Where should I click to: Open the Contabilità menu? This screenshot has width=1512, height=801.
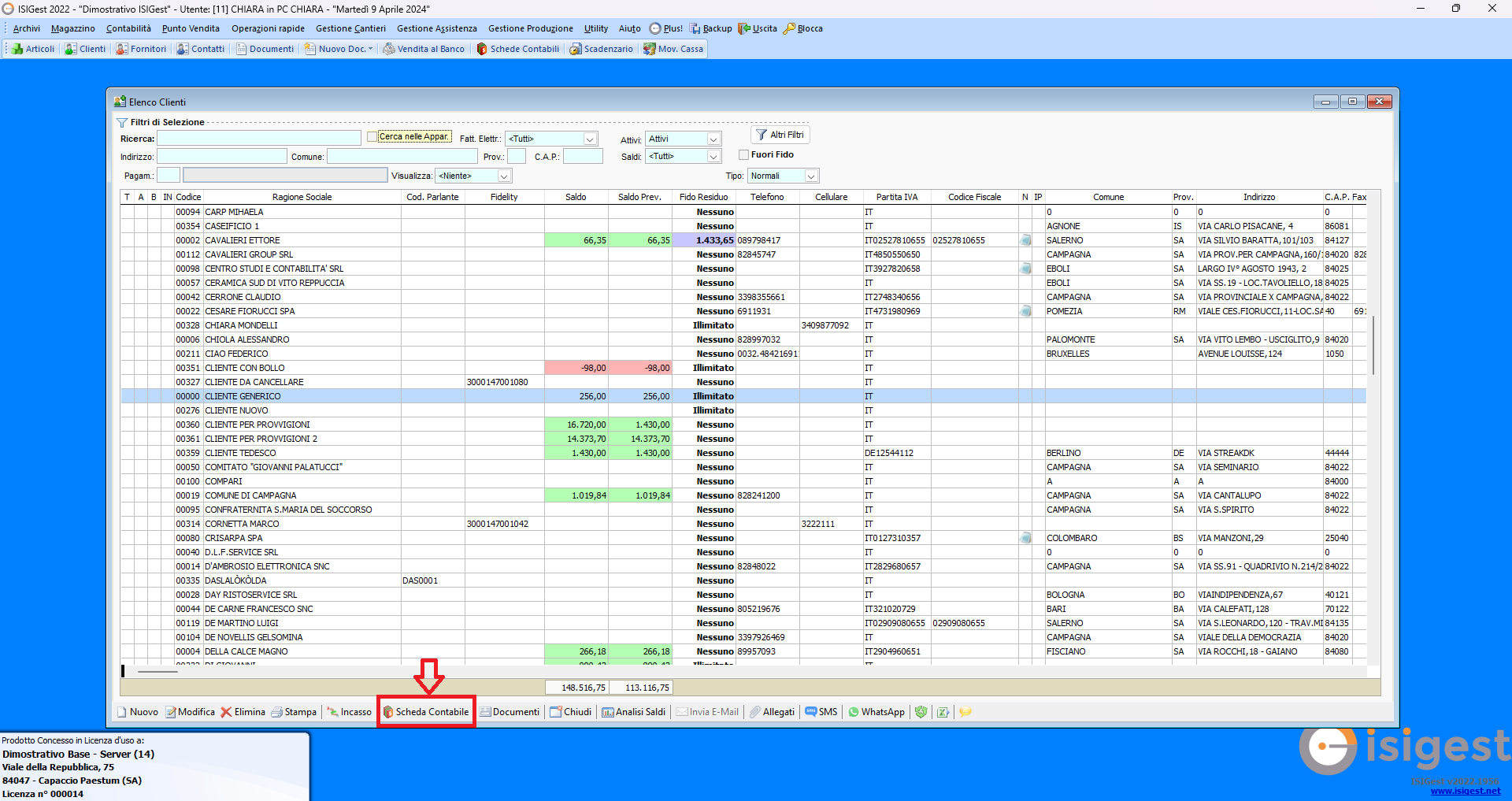(x=128, y=28)
